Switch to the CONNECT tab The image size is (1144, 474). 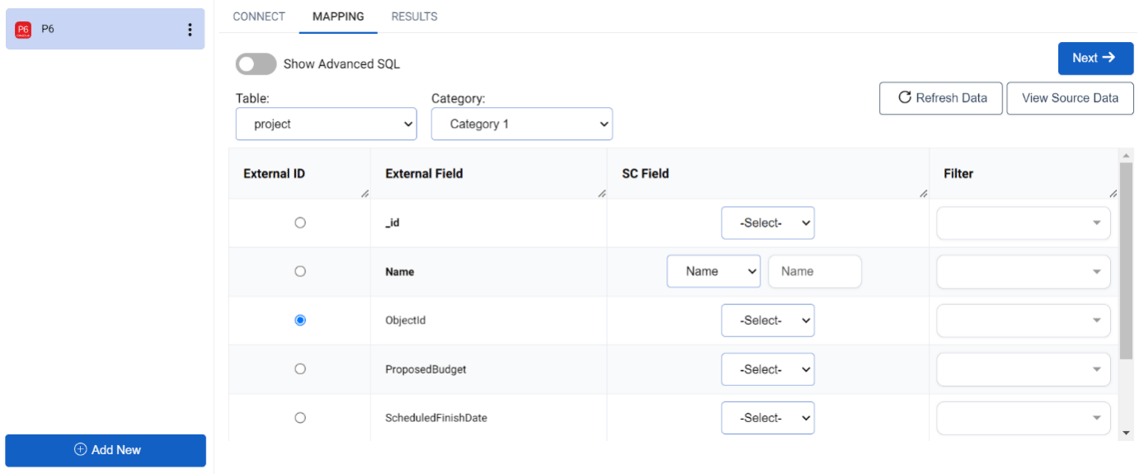coord(259,17)
